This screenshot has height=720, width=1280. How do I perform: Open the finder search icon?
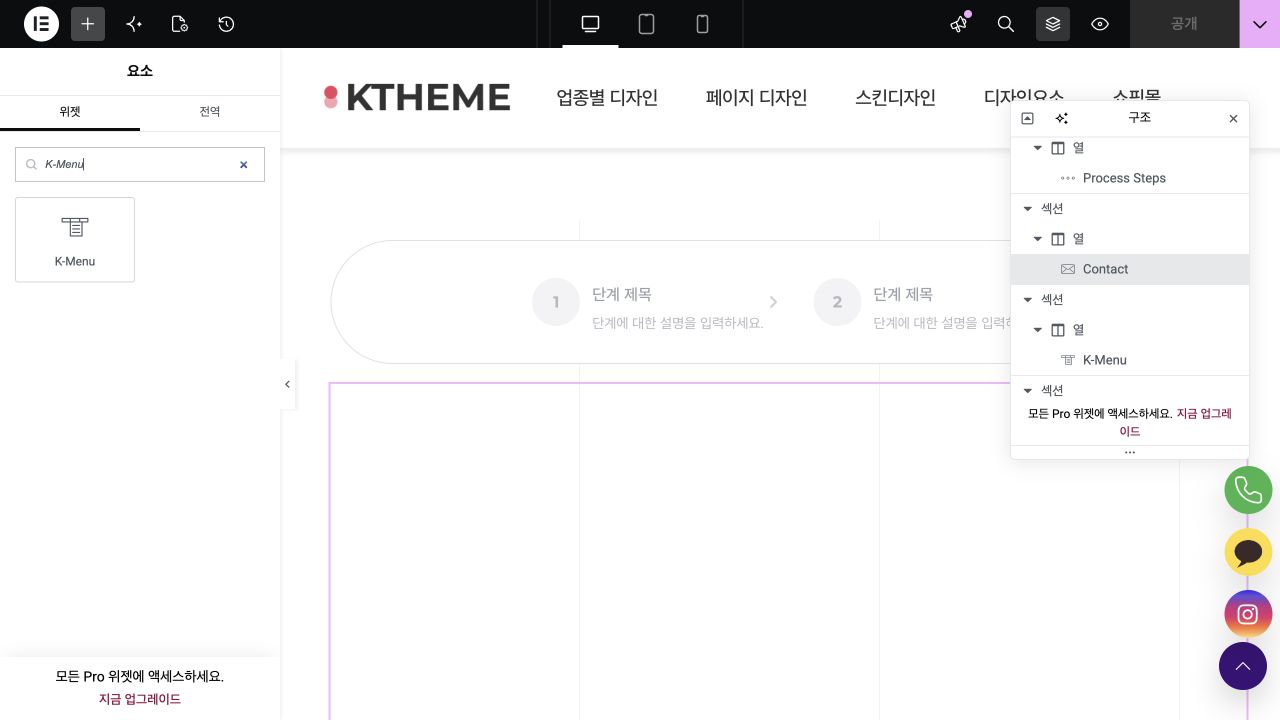point(1006,24)
